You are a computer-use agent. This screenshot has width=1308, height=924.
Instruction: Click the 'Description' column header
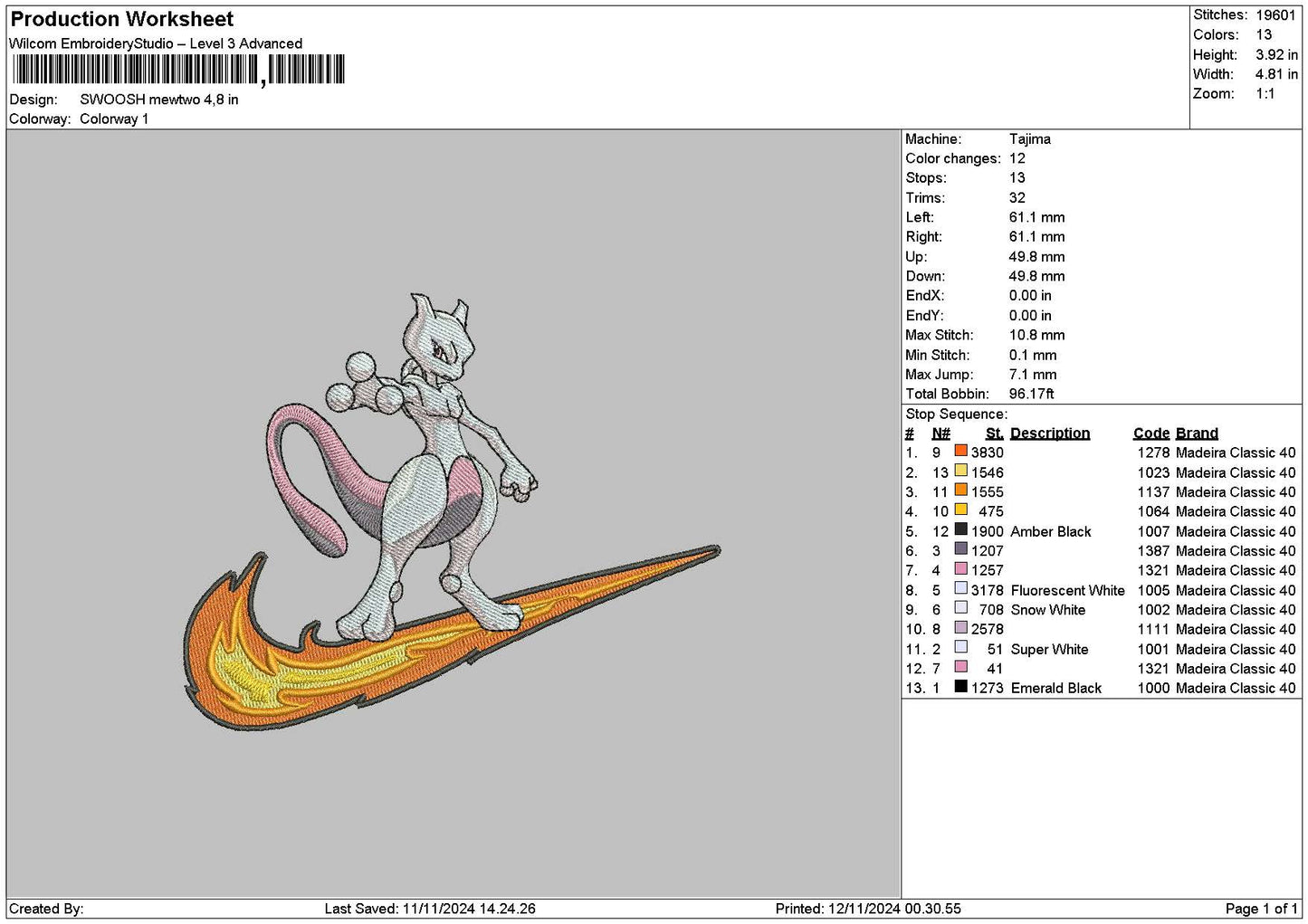1050,433
